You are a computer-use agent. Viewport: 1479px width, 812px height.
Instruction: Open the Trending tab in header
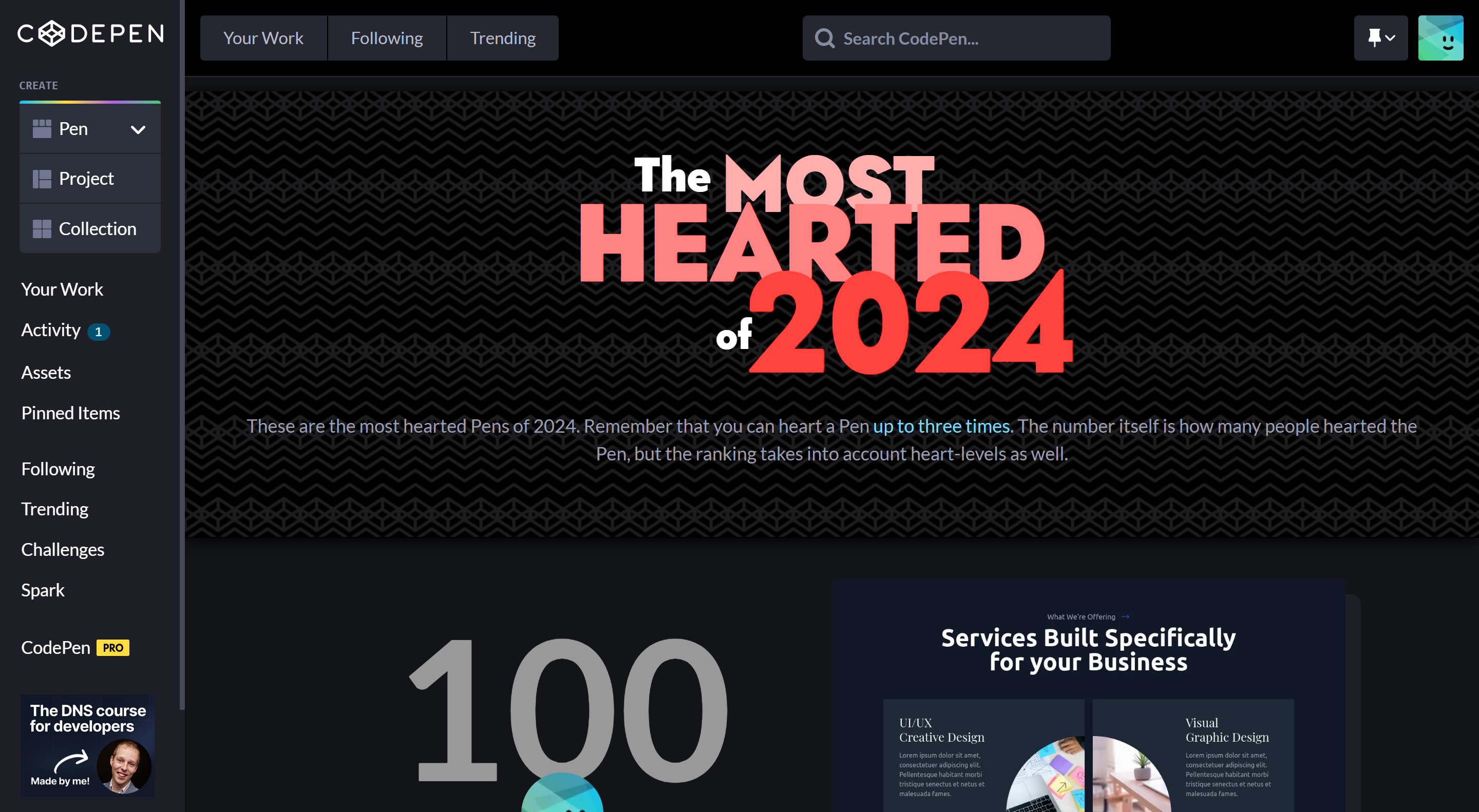(x=502, y=38)
